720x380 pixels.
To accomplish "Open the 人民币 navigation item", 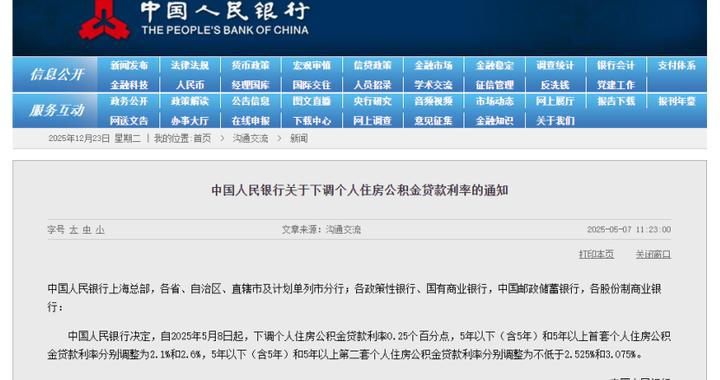I will pyautogui.click(x=190, y=85).
